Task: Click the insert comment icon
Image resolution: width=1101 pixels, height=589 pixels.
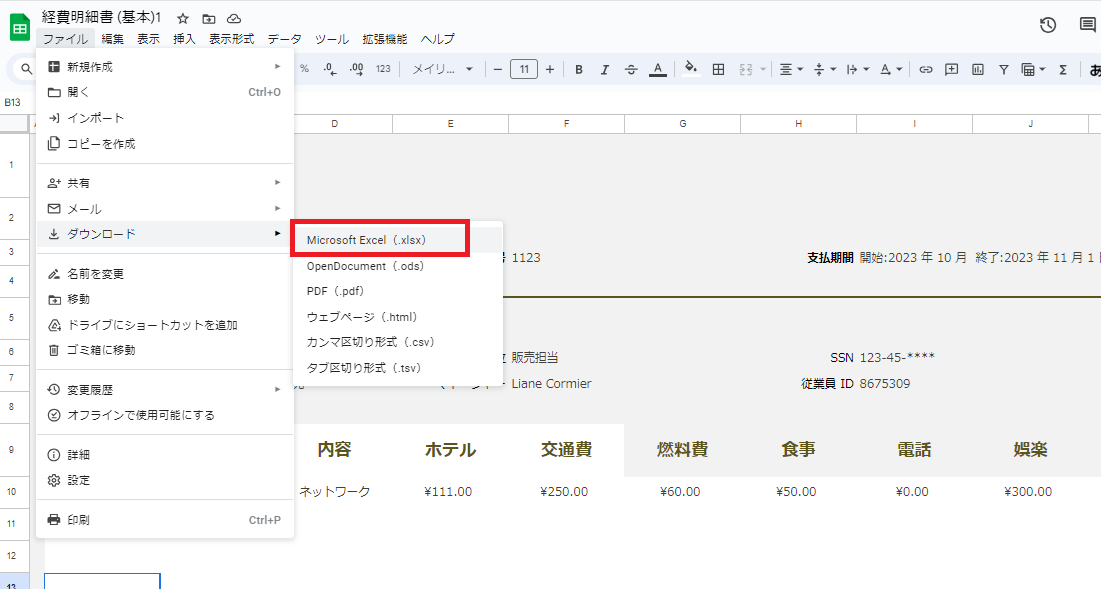Action: (x=950, y=69)
